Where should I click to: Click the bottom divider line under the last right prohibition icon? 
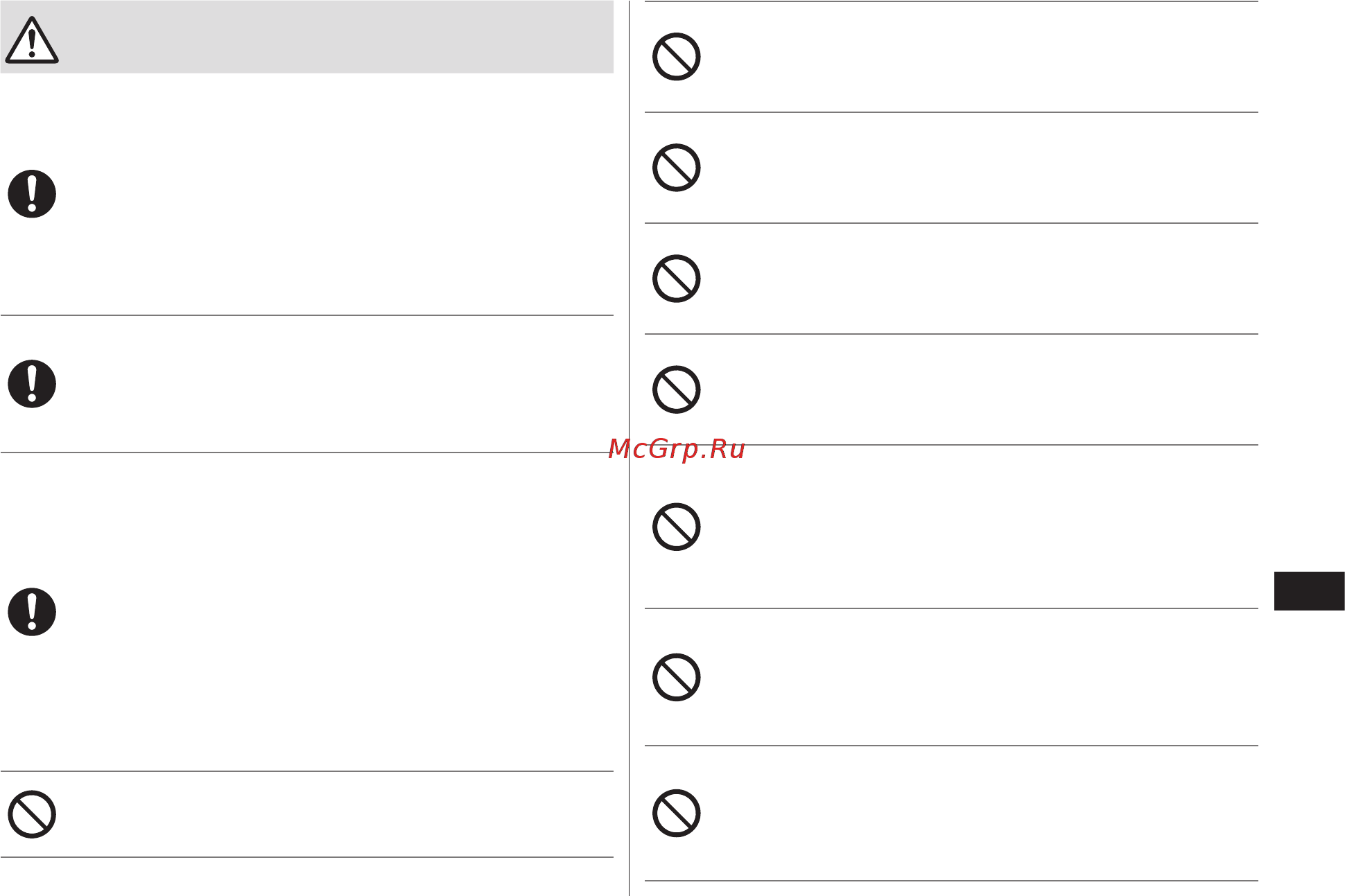(x=951, y=881)
